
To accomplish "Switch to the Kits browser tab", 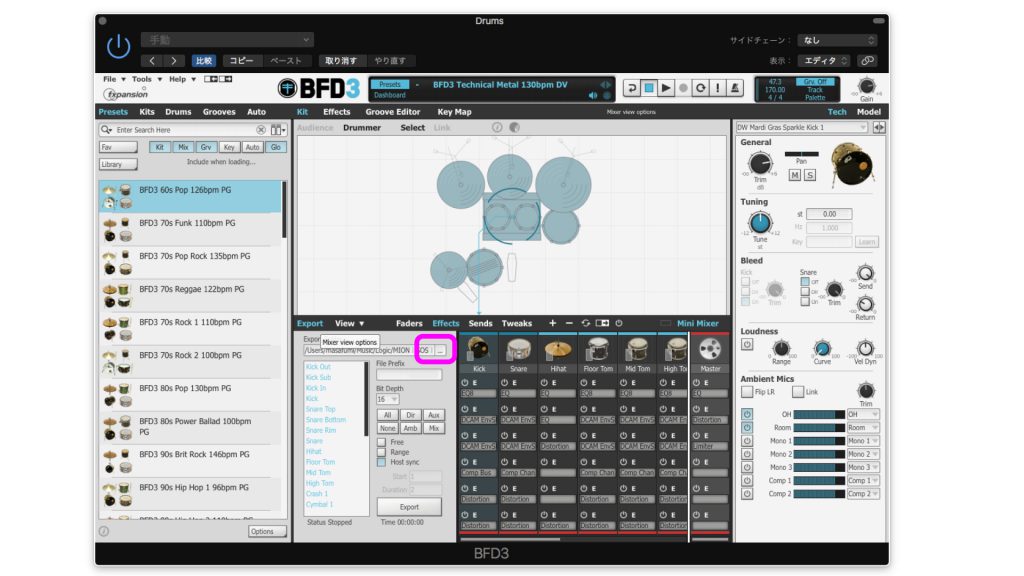I will (x=147, y=112).
